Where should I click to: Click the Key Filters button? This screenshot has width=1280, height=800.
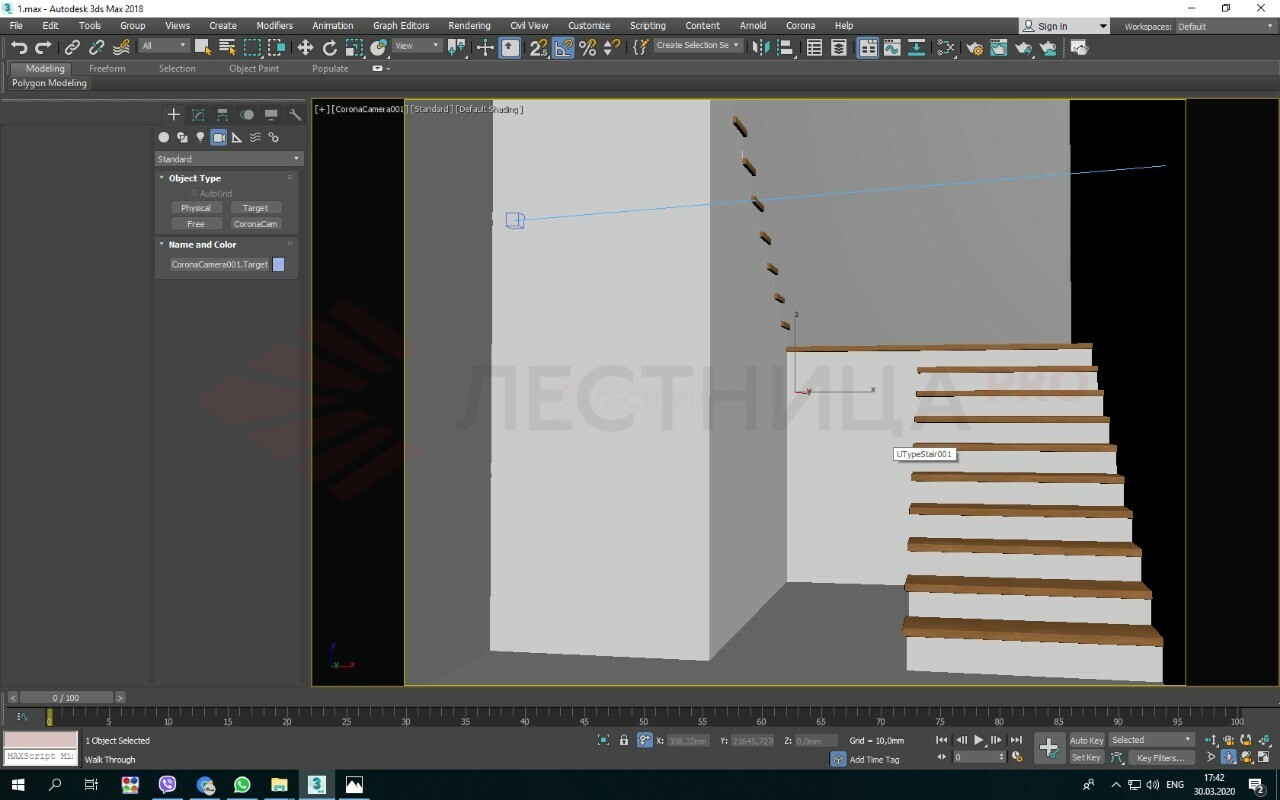point(1160,758)
